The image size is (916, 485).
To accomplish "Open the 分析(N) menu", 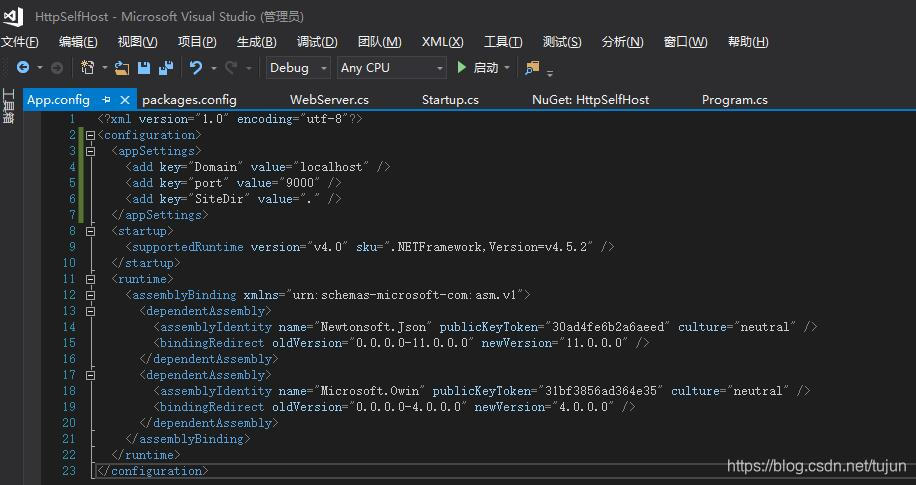I will [x=623, y=42].
